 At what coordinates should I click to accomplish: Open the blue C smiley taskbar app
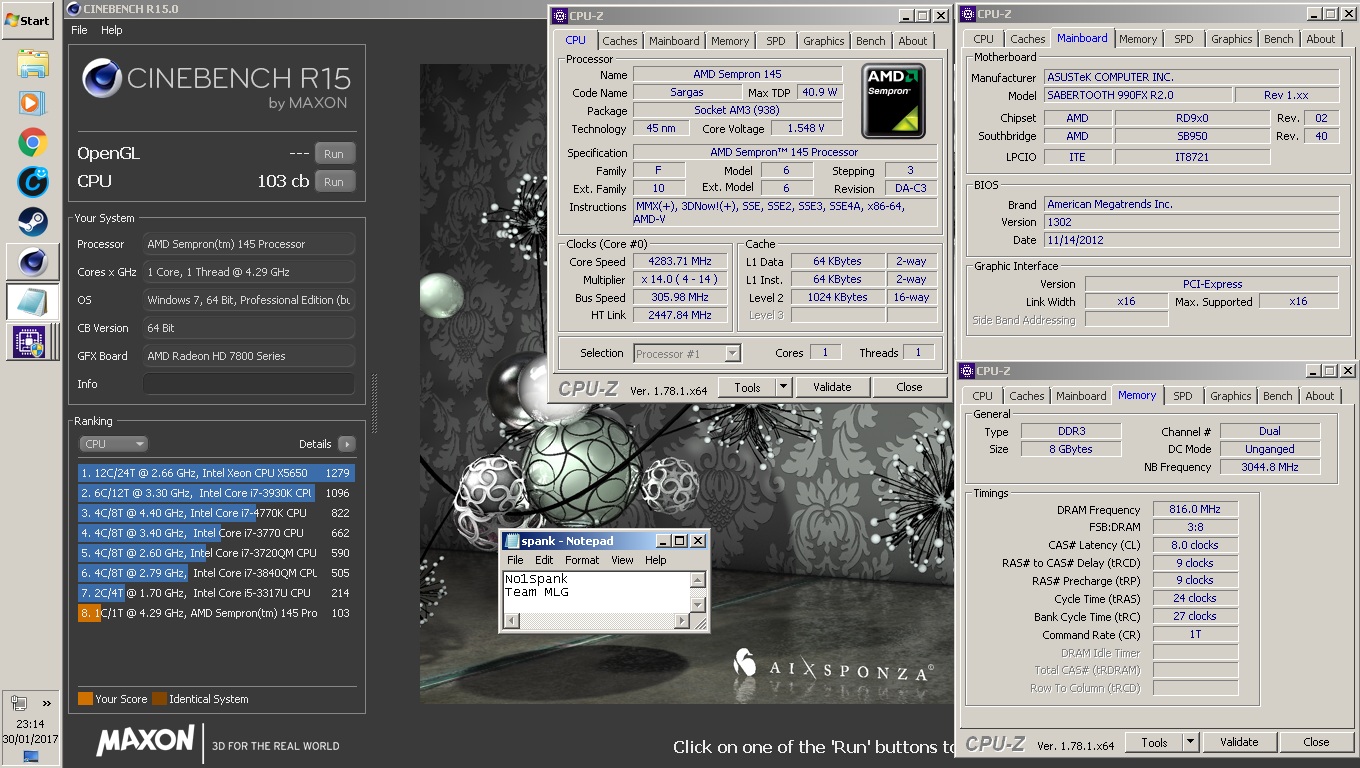33,181
